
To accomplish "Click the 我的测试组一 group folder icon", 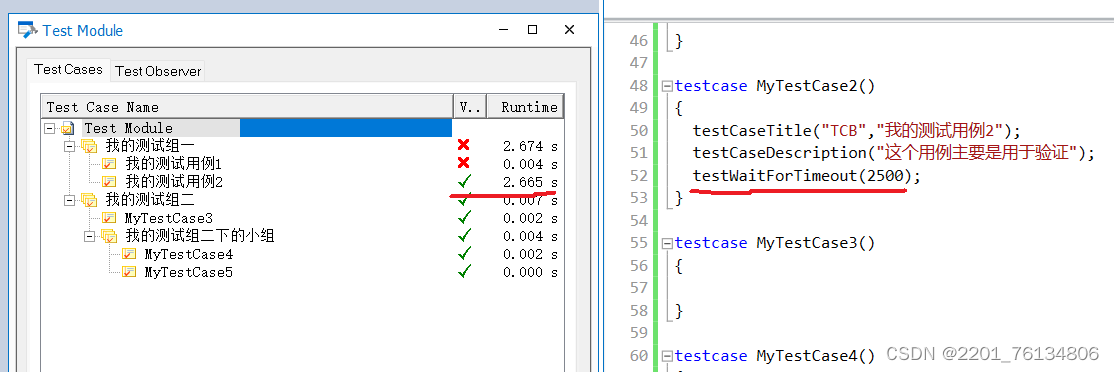I will (x=89, y=146).
